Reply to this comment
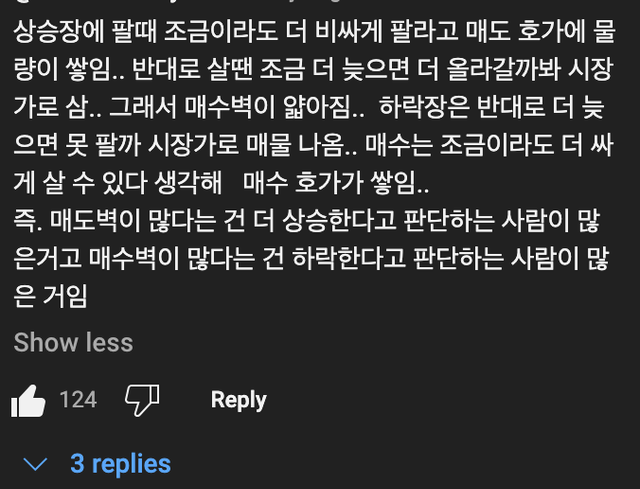Image resolution: width=640 pixels, height=489 pixels. pyautogui.click(x=238, y=400)
